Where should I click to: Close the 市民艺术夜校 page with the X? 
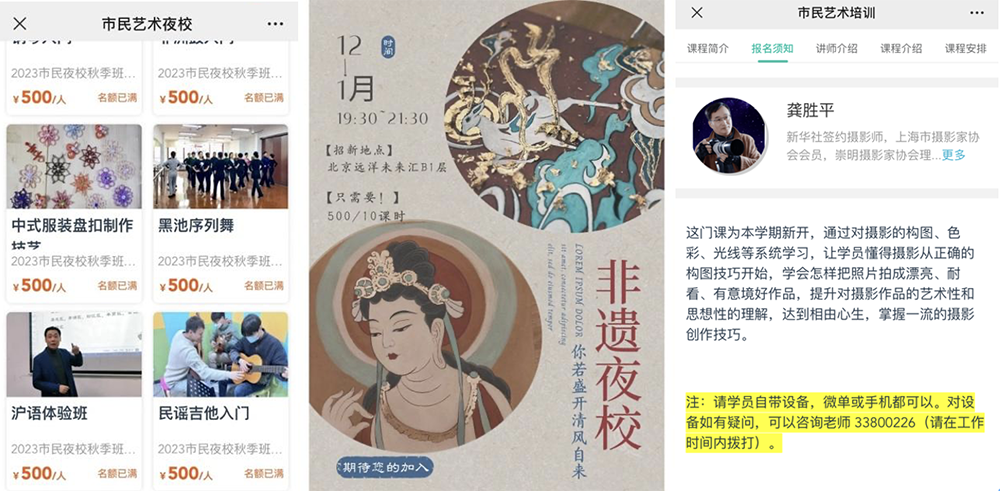point(20,24)
